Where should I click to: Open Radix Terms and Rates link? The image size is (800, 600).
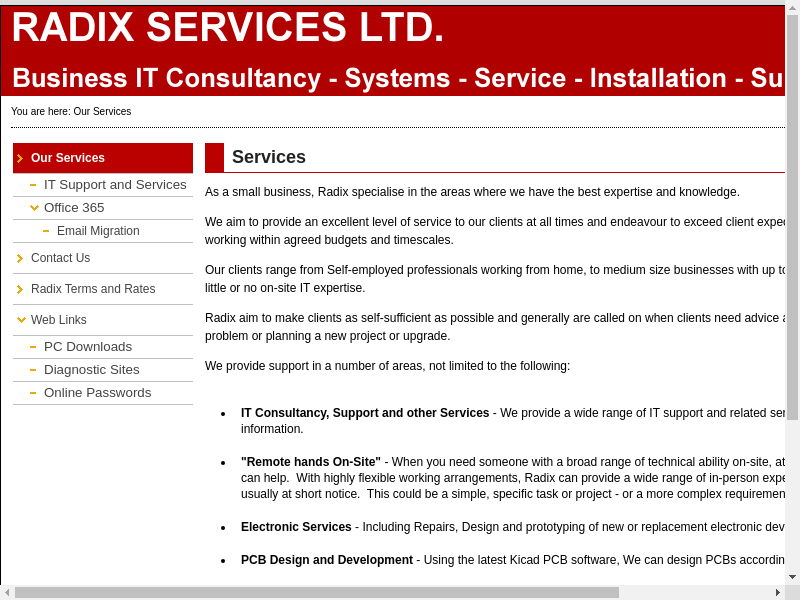point(93,289)
